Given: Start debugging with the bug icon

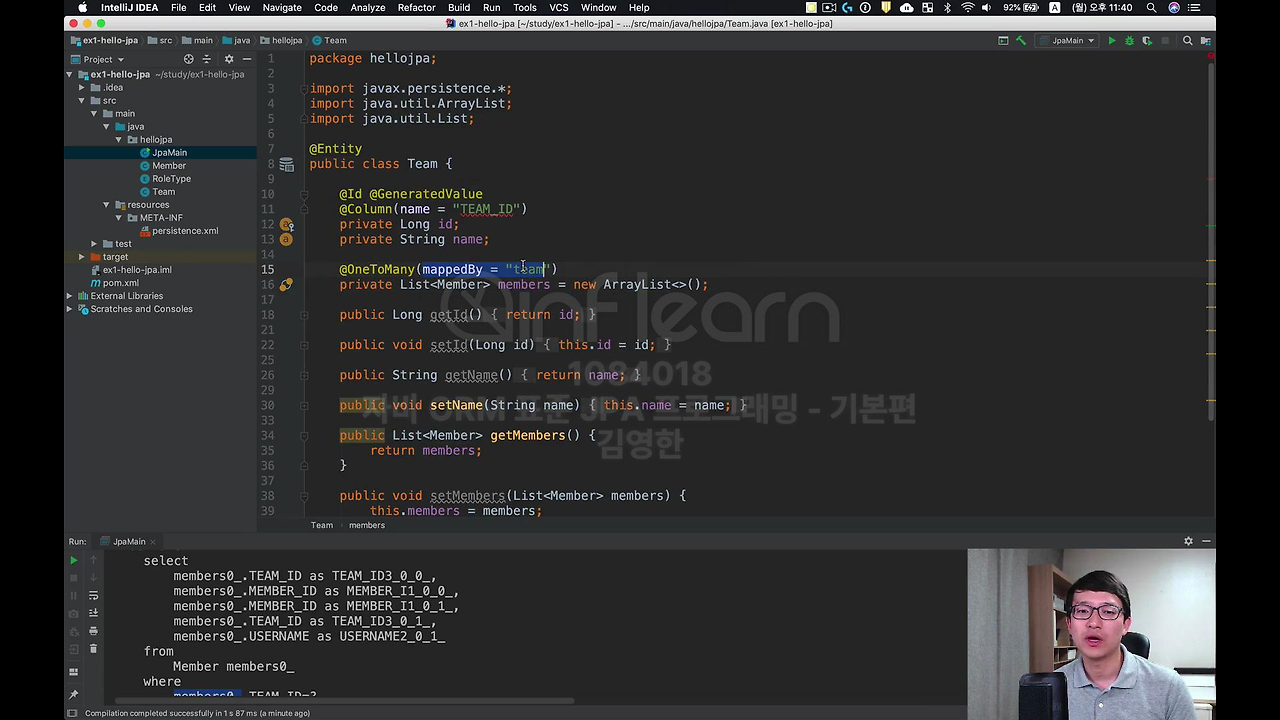Looking at the screenshot, I should tap(1129, 41).
